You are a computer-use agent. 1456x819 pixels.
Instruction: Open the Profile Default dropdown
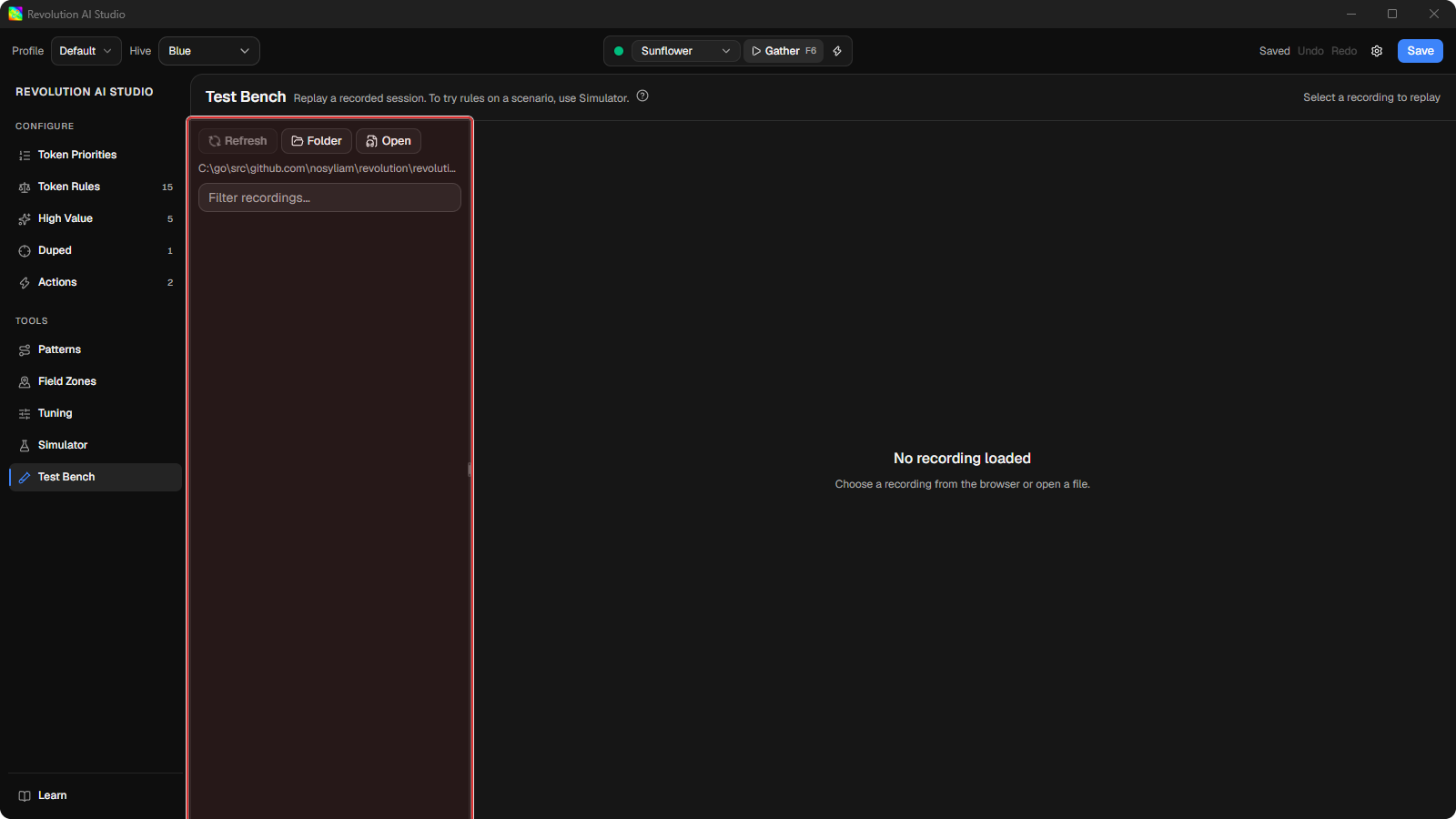(x=86, y=51)
